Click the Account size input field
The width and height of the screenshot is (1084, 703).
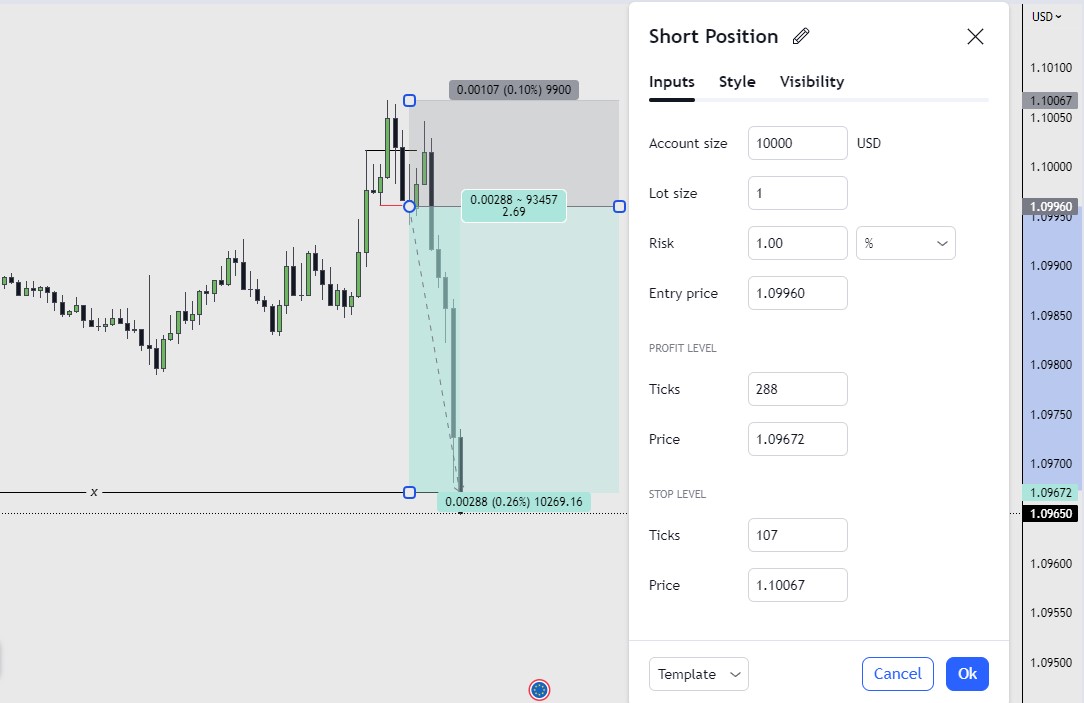click(797, 143)
